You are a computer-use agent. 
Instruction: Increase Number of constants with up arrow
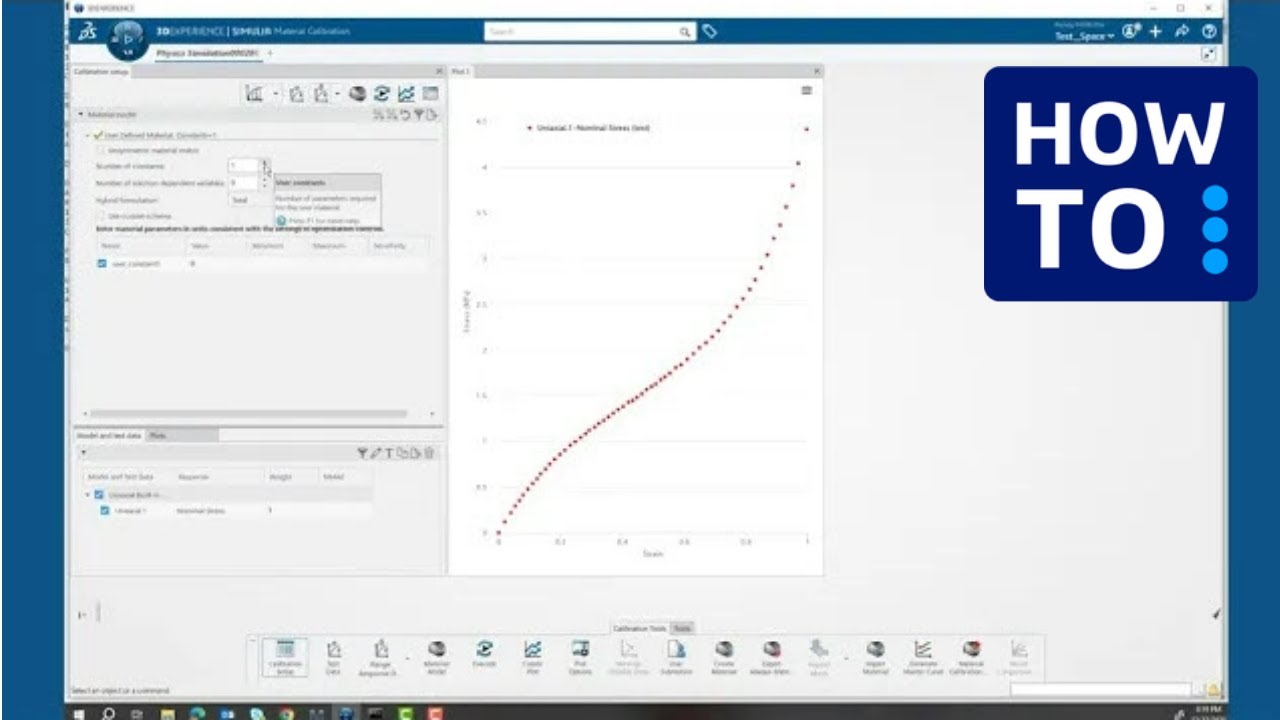(x=265, y=162)
